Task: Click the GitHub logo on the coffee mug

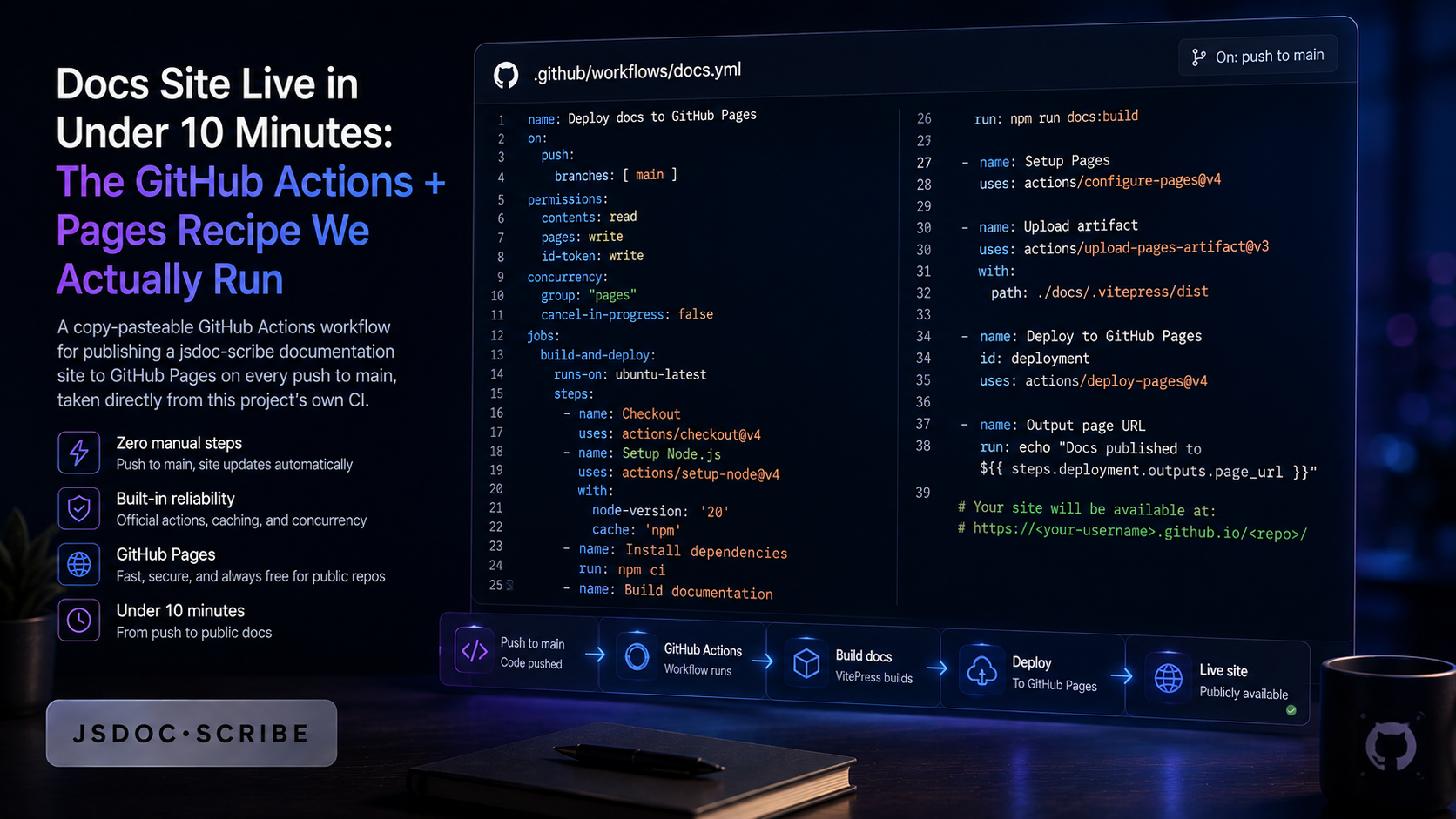Action: point(1391,746)
